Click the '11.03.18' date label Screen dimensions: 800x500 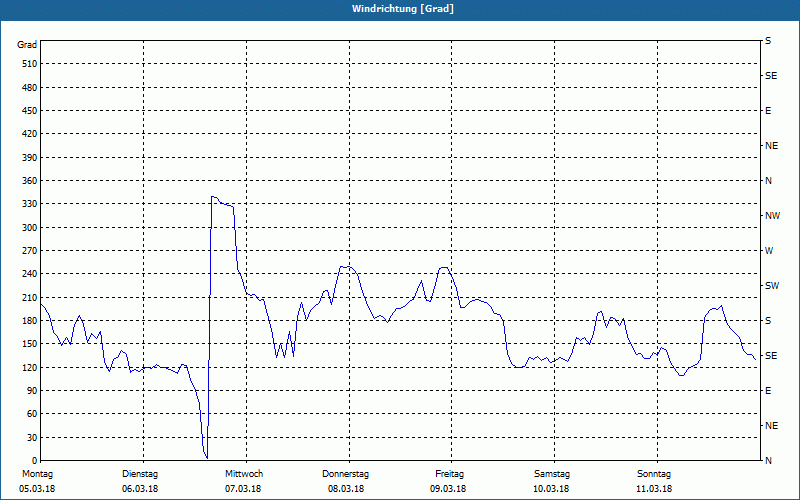654,489
